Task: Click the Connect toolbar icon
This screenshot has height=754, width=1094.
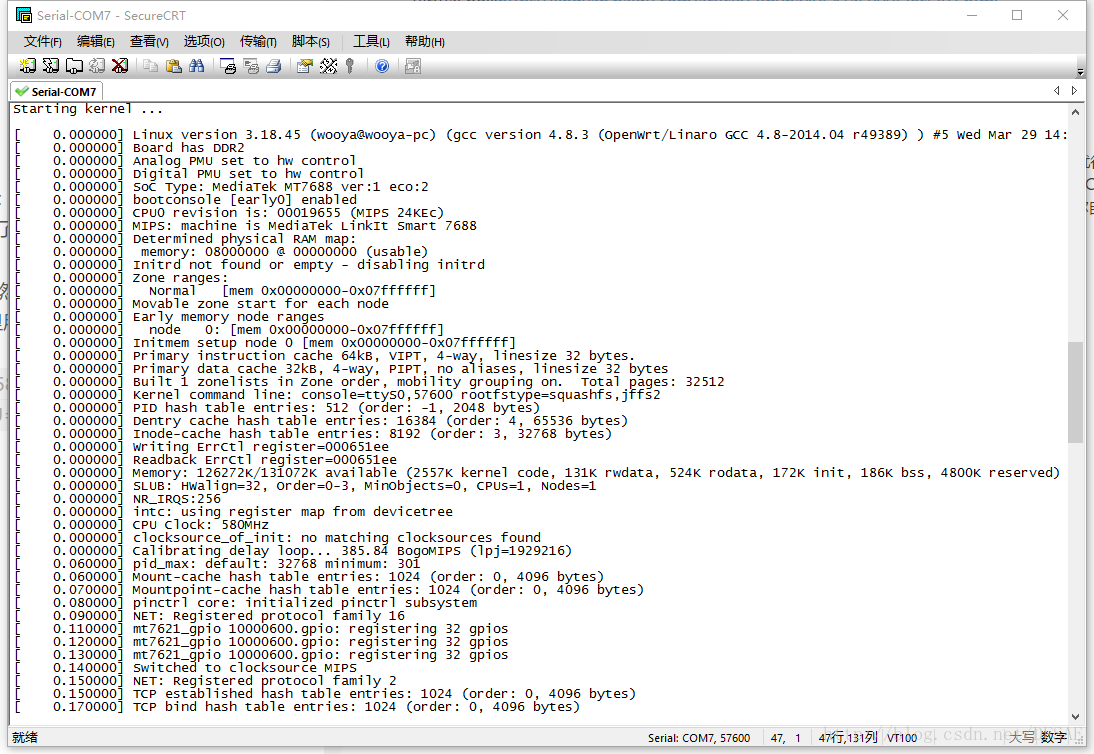Action: point(28,66)
